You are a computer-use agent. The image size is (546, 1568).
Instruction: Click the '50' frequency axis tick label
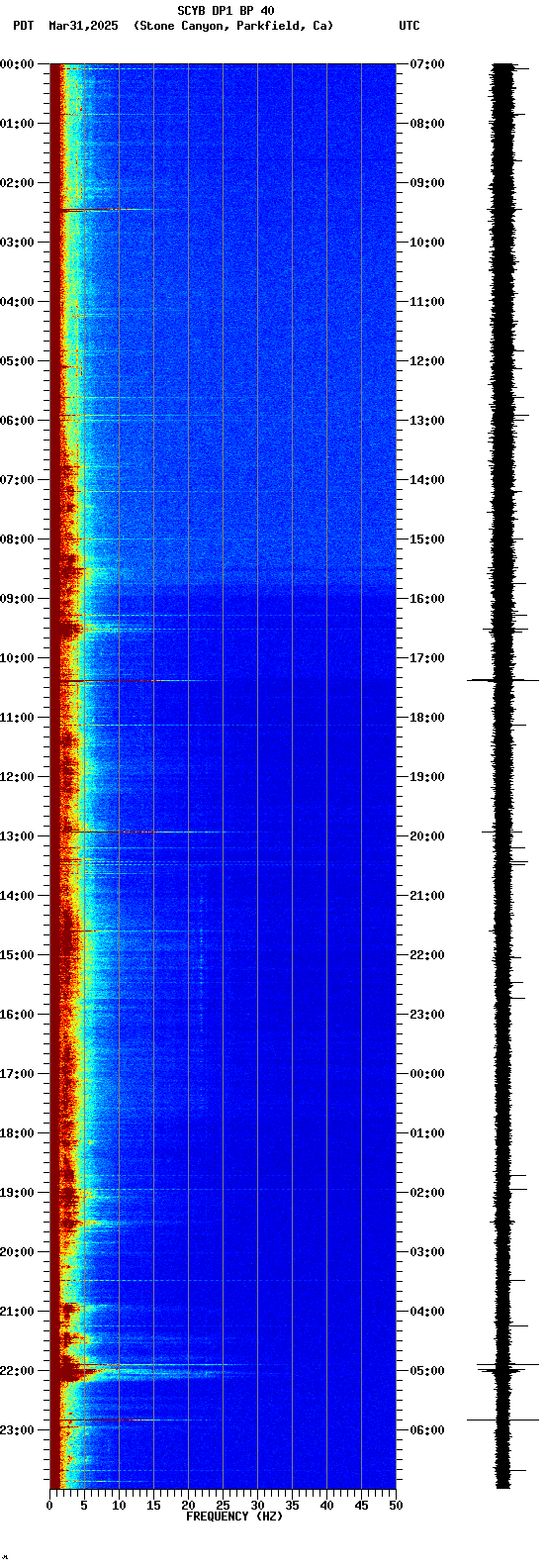tap(396, 1507)
